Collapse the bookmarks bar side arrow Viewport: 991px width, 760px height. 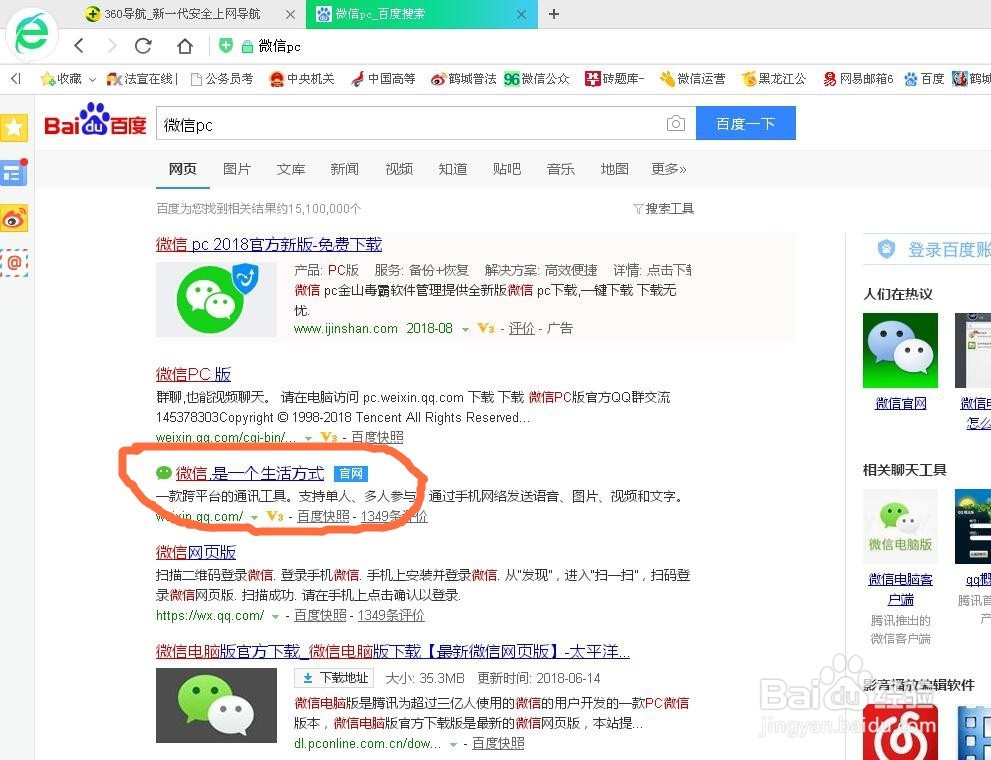[16, 78]
